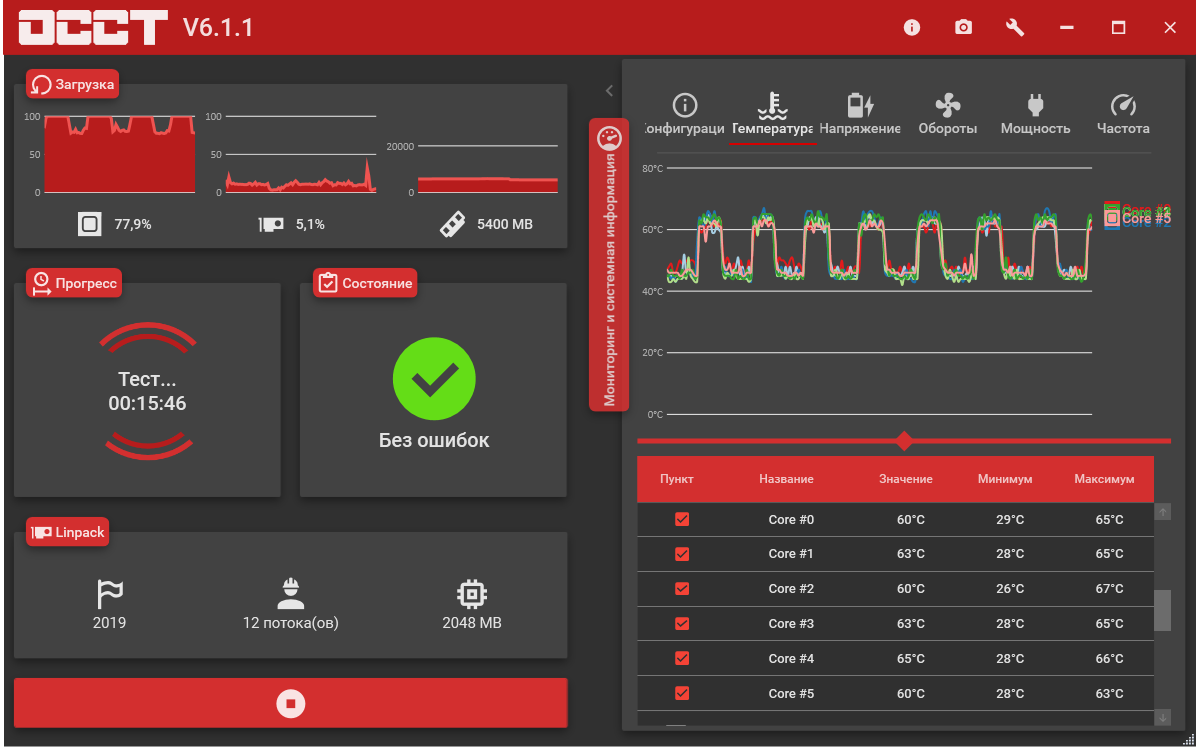This screenshot has width=1200, height=750.
Task: Collapse the monitoring panel with the chevron
Action: tap(609, 90)
